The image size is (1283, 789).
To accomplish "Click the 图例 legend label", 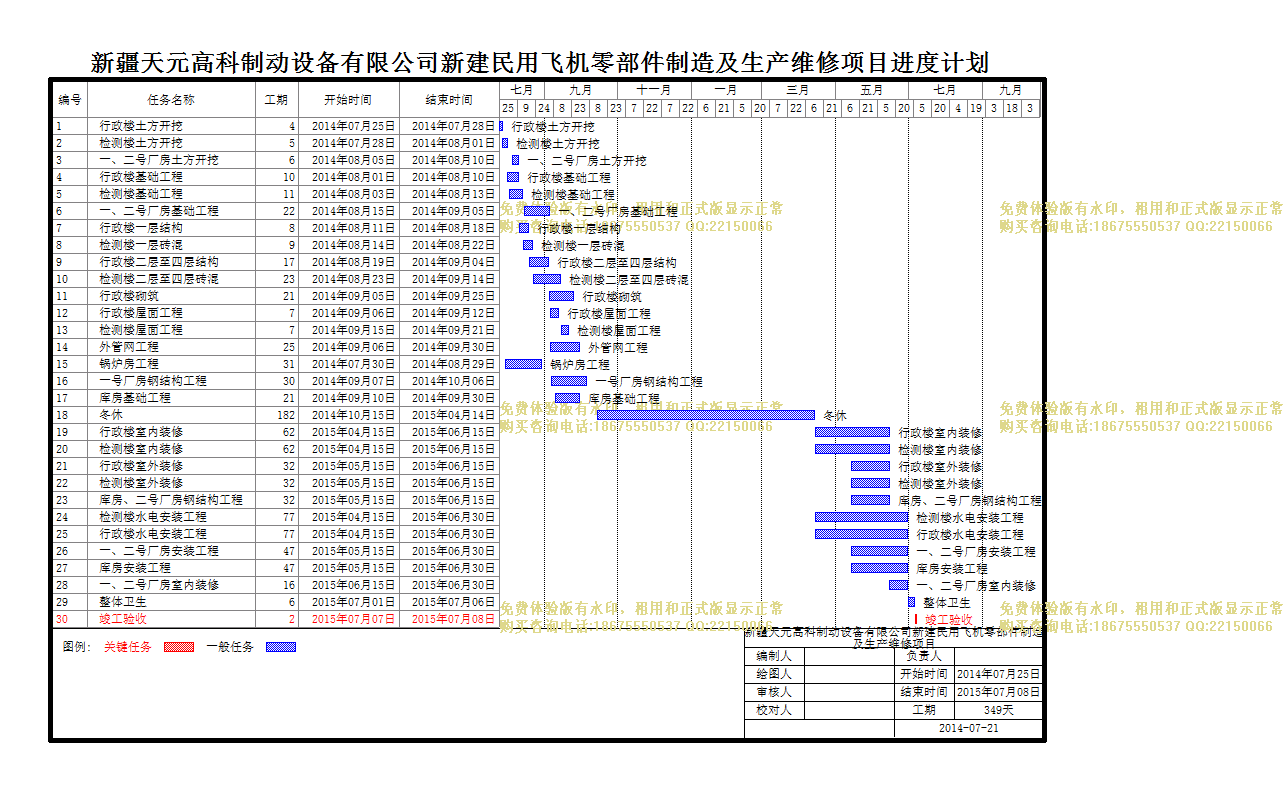I will tap(76, 647).
